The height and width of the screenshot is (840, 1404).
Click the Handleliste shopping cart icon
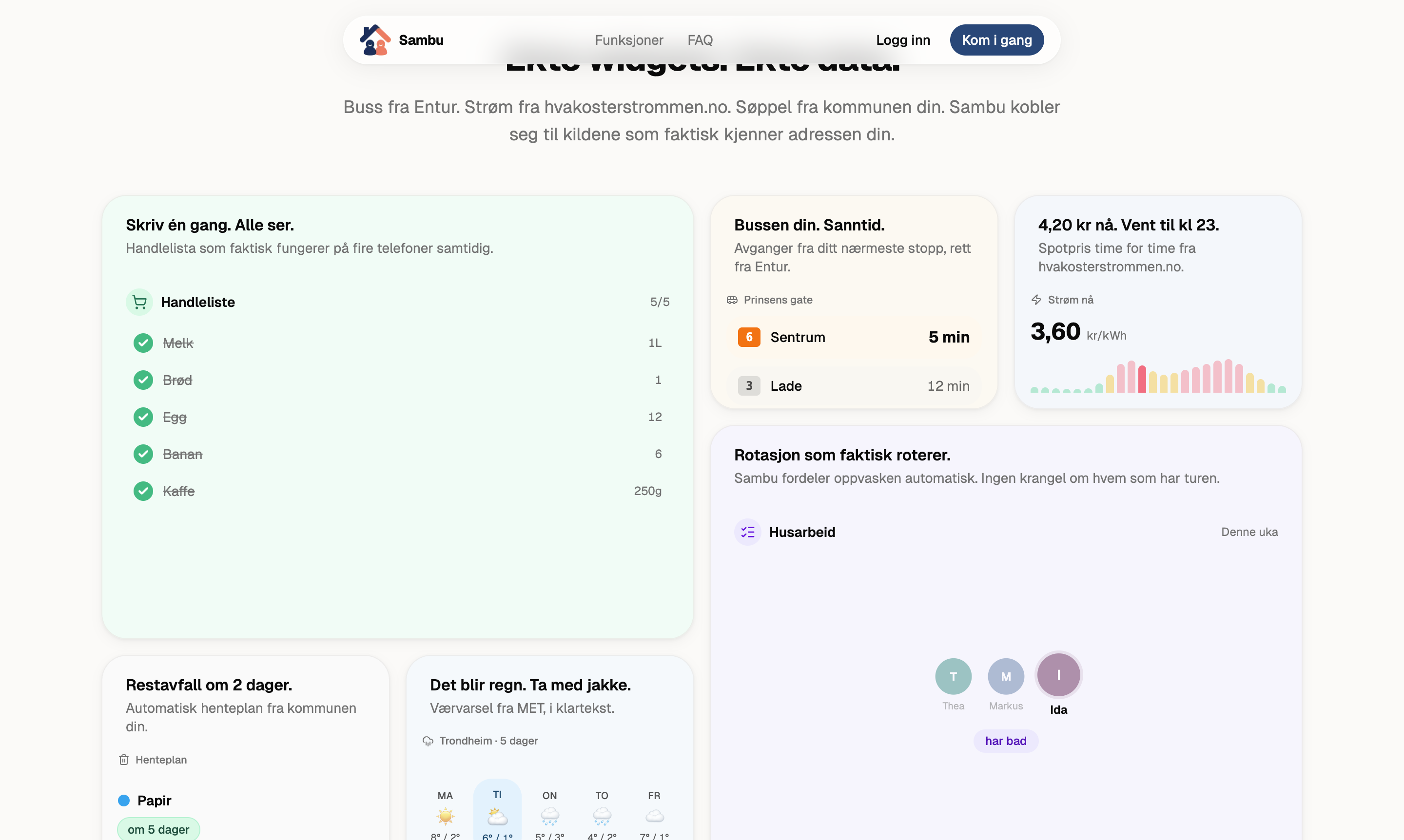tap(139, 302)
